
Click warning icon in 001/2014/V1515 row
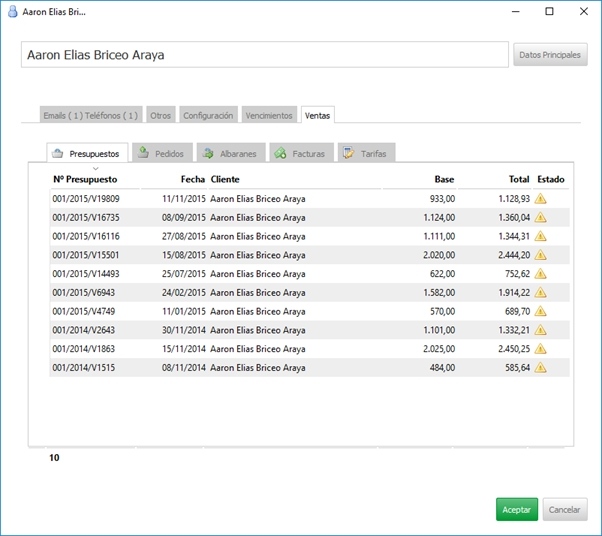[540, 368]
